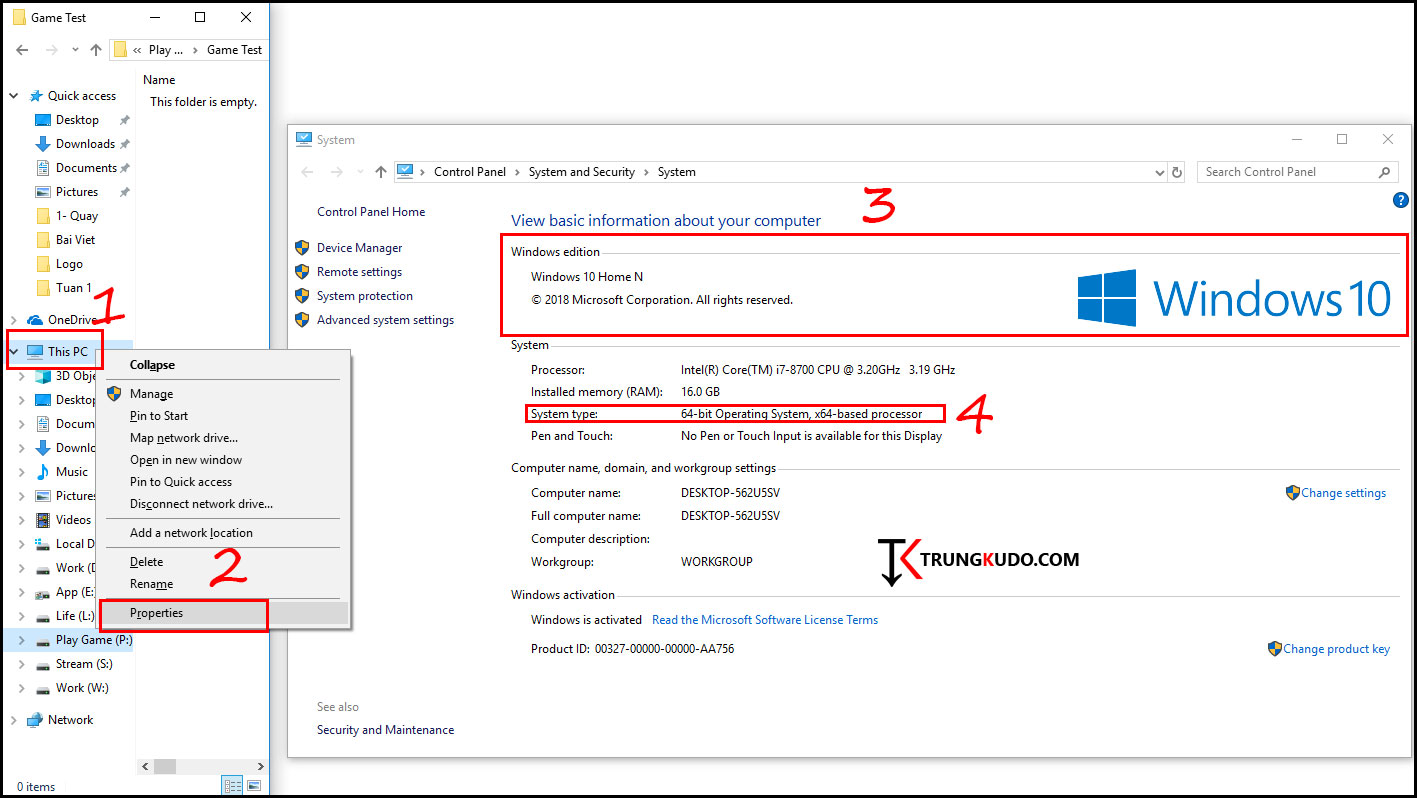
Task: Click Change settings link
Action: click(1343, 493)
